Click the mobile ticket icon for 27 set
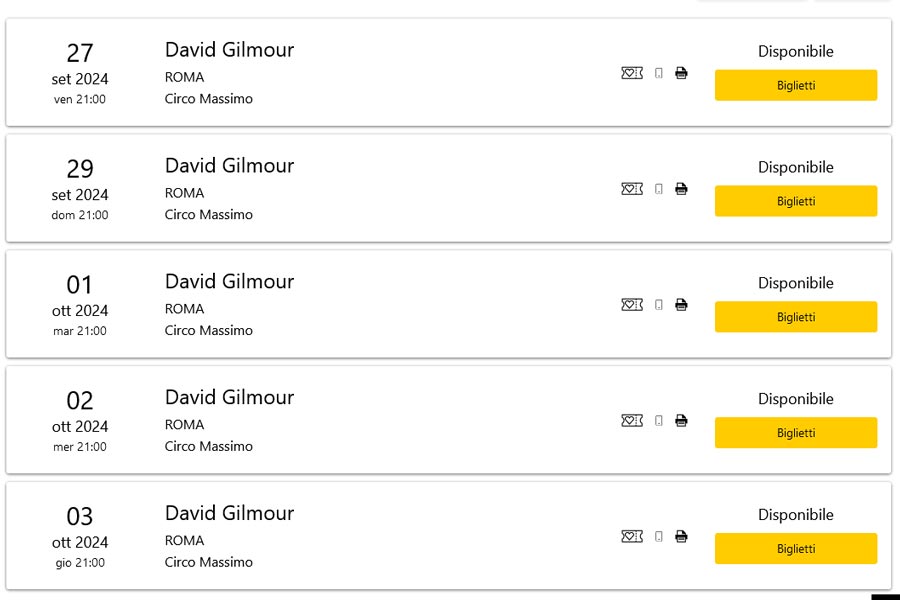 click(x=658, y=73)
